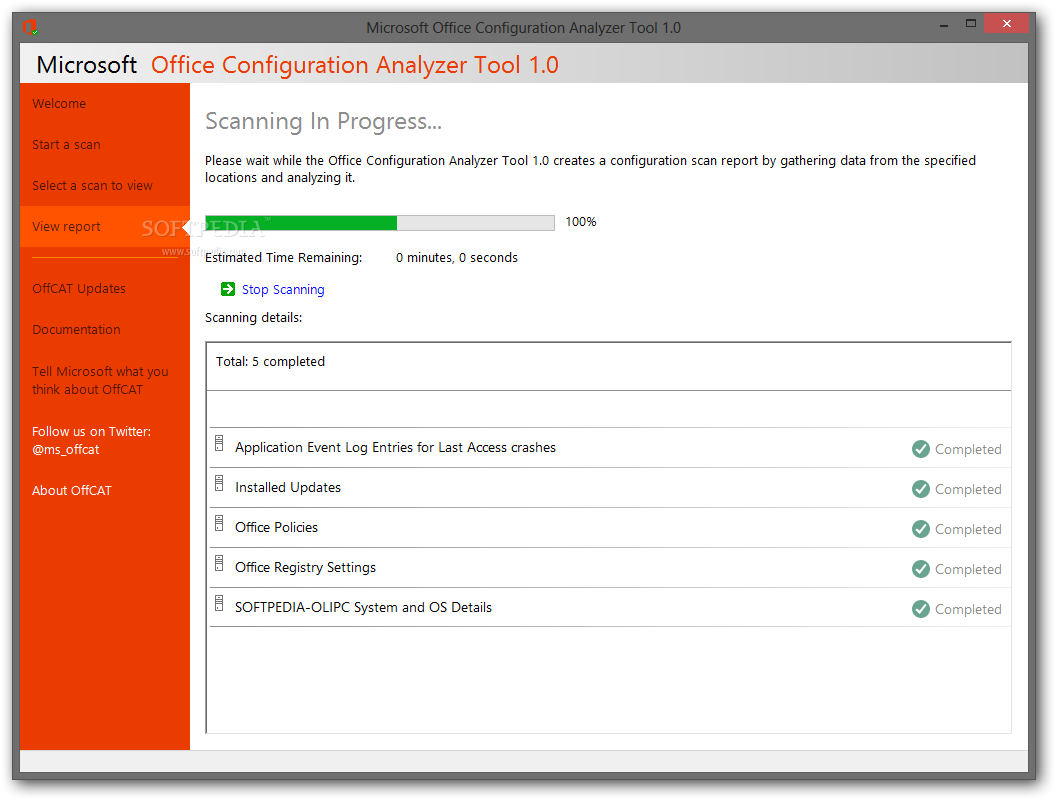The width and height of the screenshot is (1056, 800).
Task: Close the Office Configuration Analyzer window
Action: click(1006, 24)
